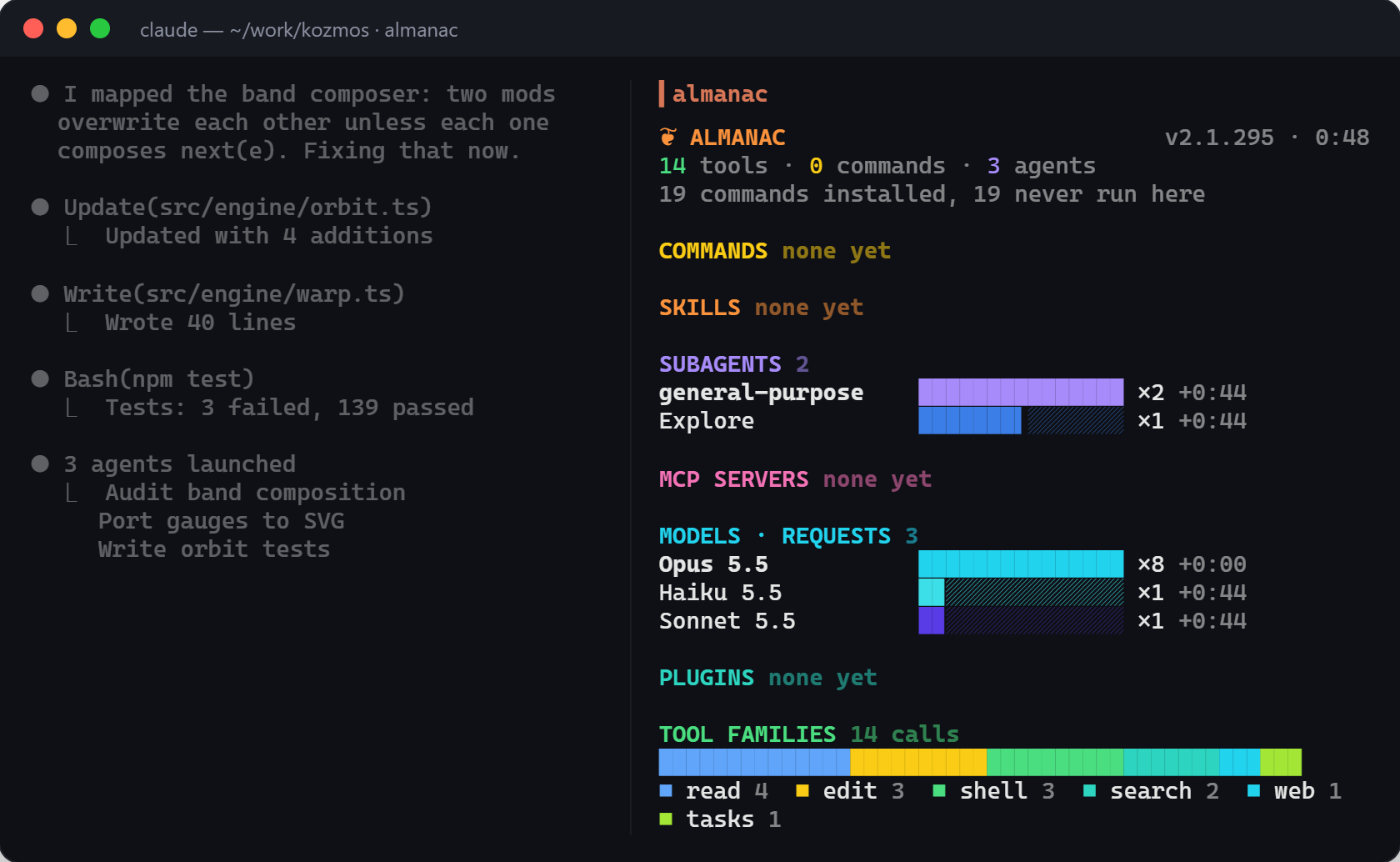Click the Update(src/engine/orbit.ts) tool call
This screenshot has width=1400, height=862.
(247, 208)
